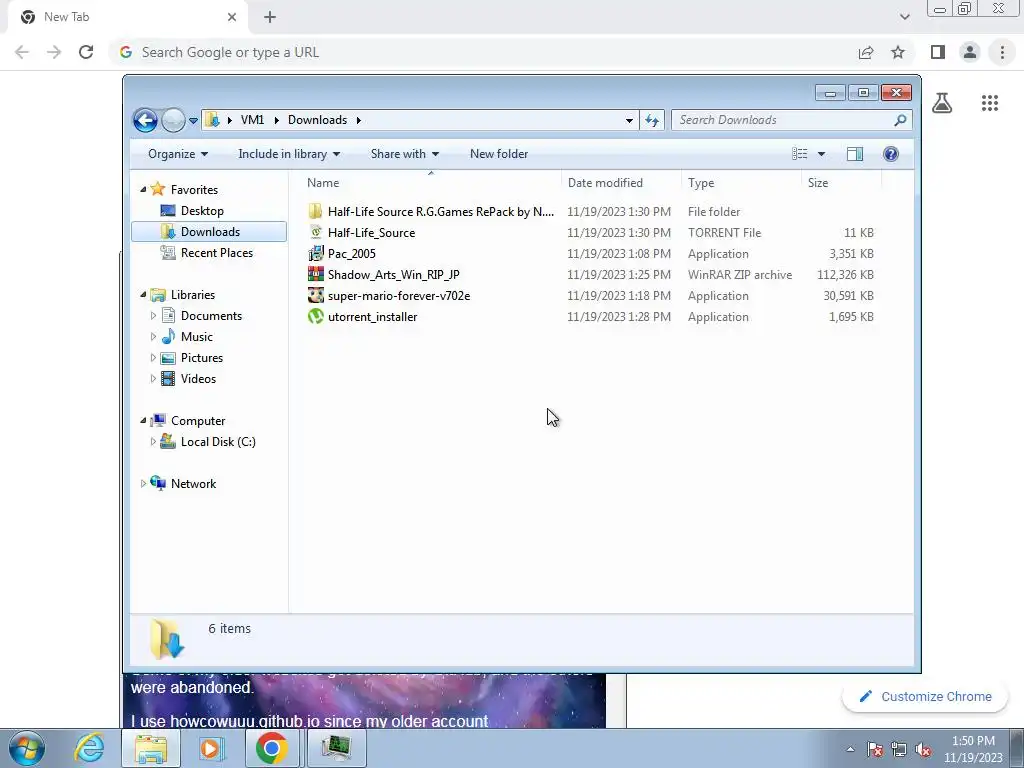Expand the Music library
This screenshot has height=768, width=1024.
point(153,337)
